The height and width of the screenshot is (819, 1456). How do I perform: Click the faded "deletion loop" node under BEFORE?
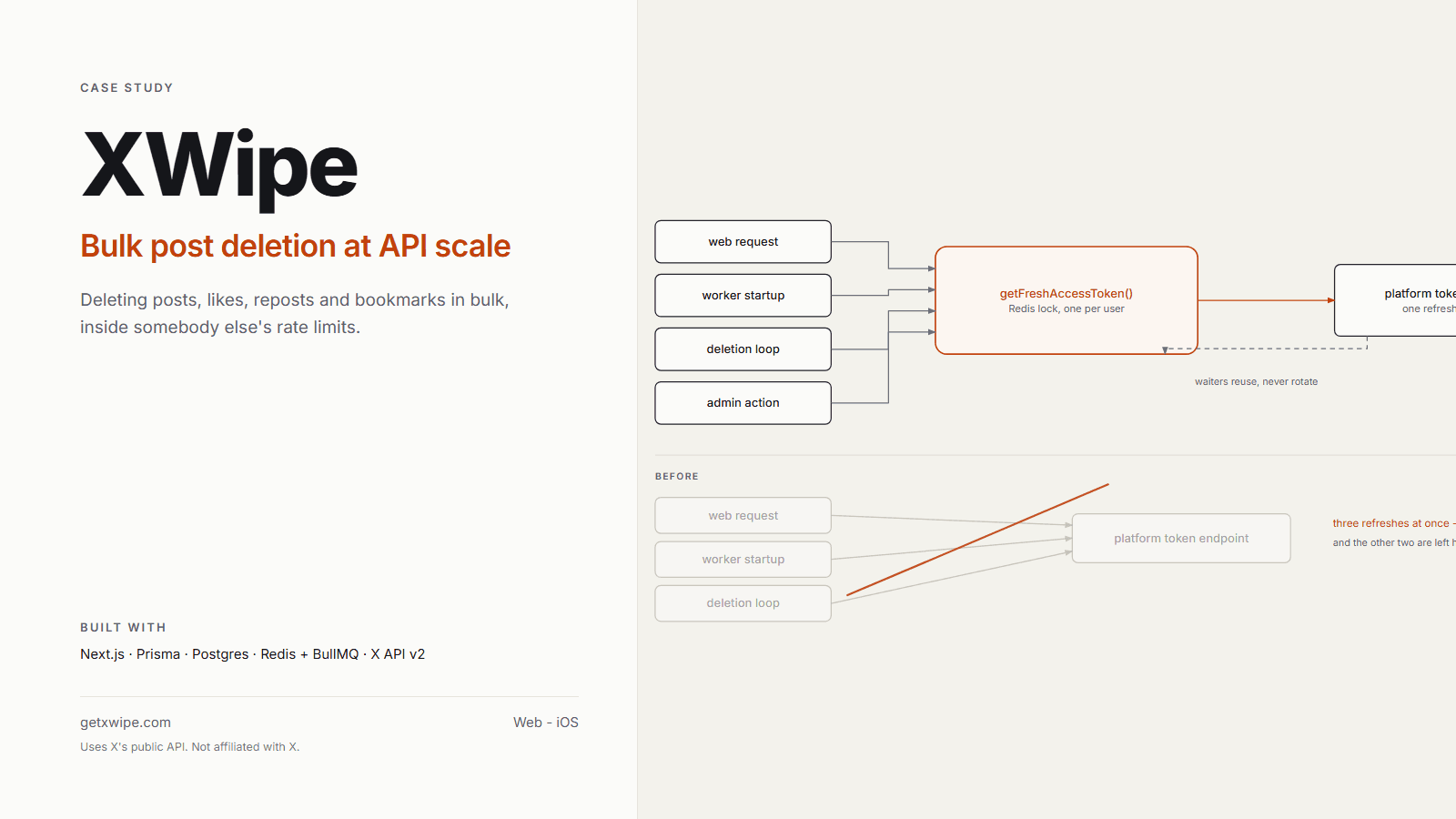pos(743,603)
